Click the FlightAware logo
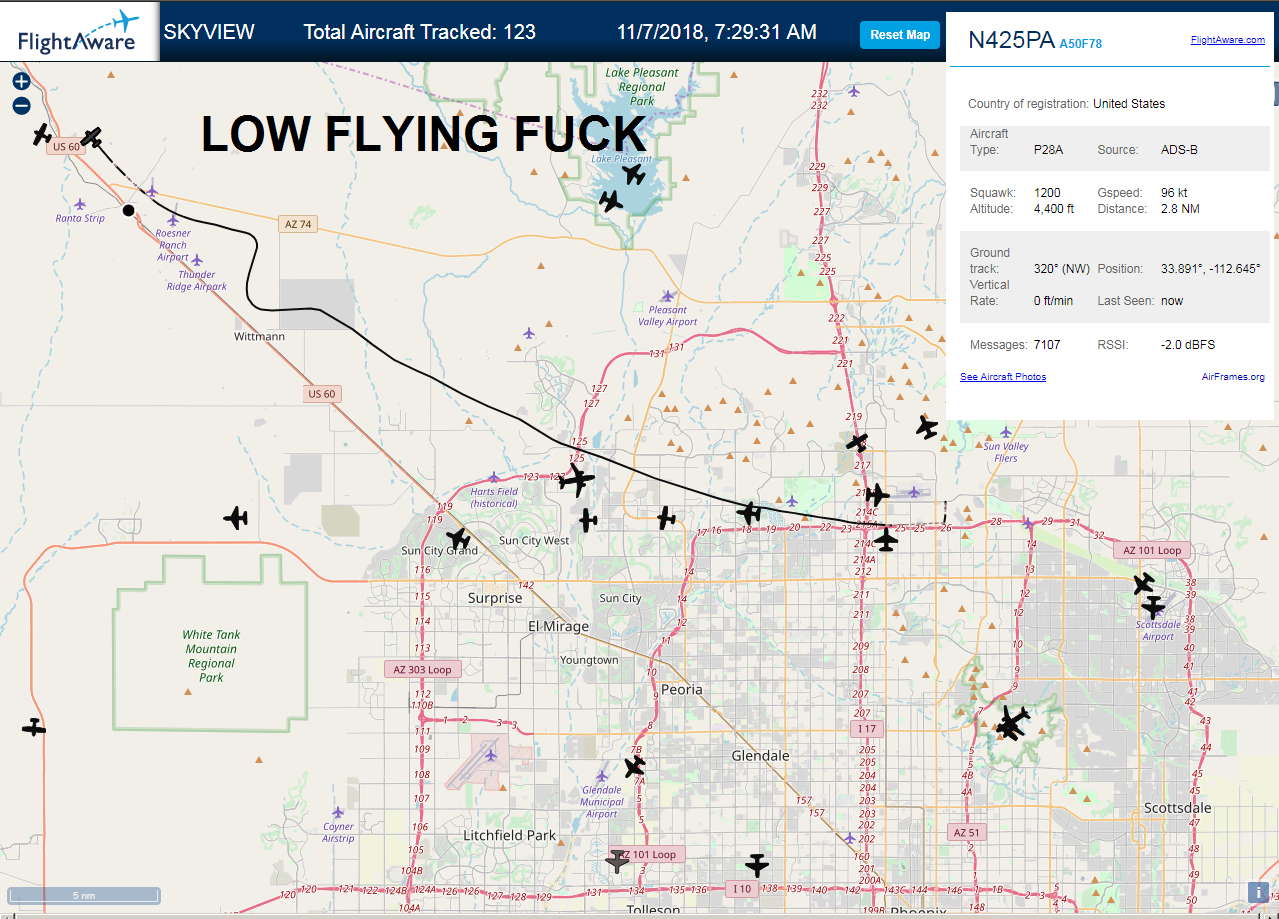This screenshot has width=1279, height=919. pyautogui.click(x=79, y=31)
